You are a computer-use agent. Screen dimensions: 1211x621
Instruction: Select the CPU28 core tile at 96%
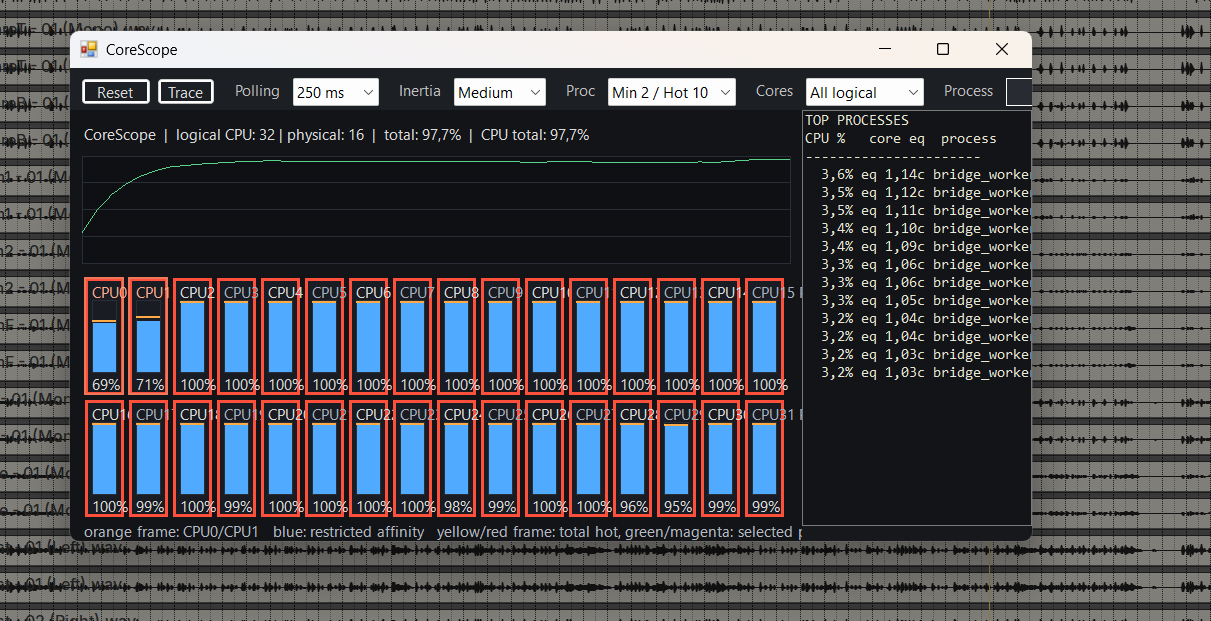pos(633,458)
